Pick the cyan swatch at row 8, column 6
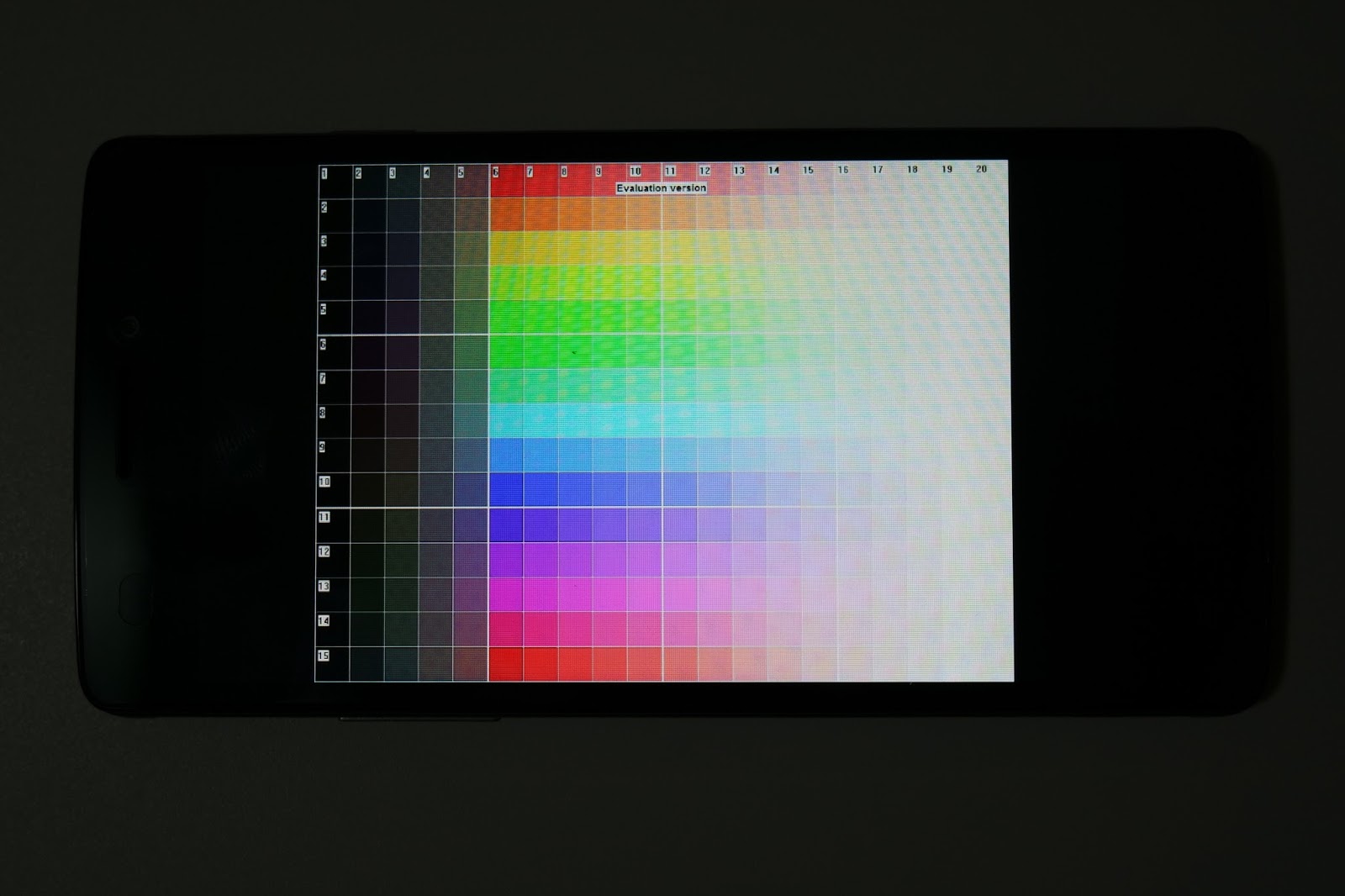Screen dimensions: 1345x896 click(x=506, y=421)
